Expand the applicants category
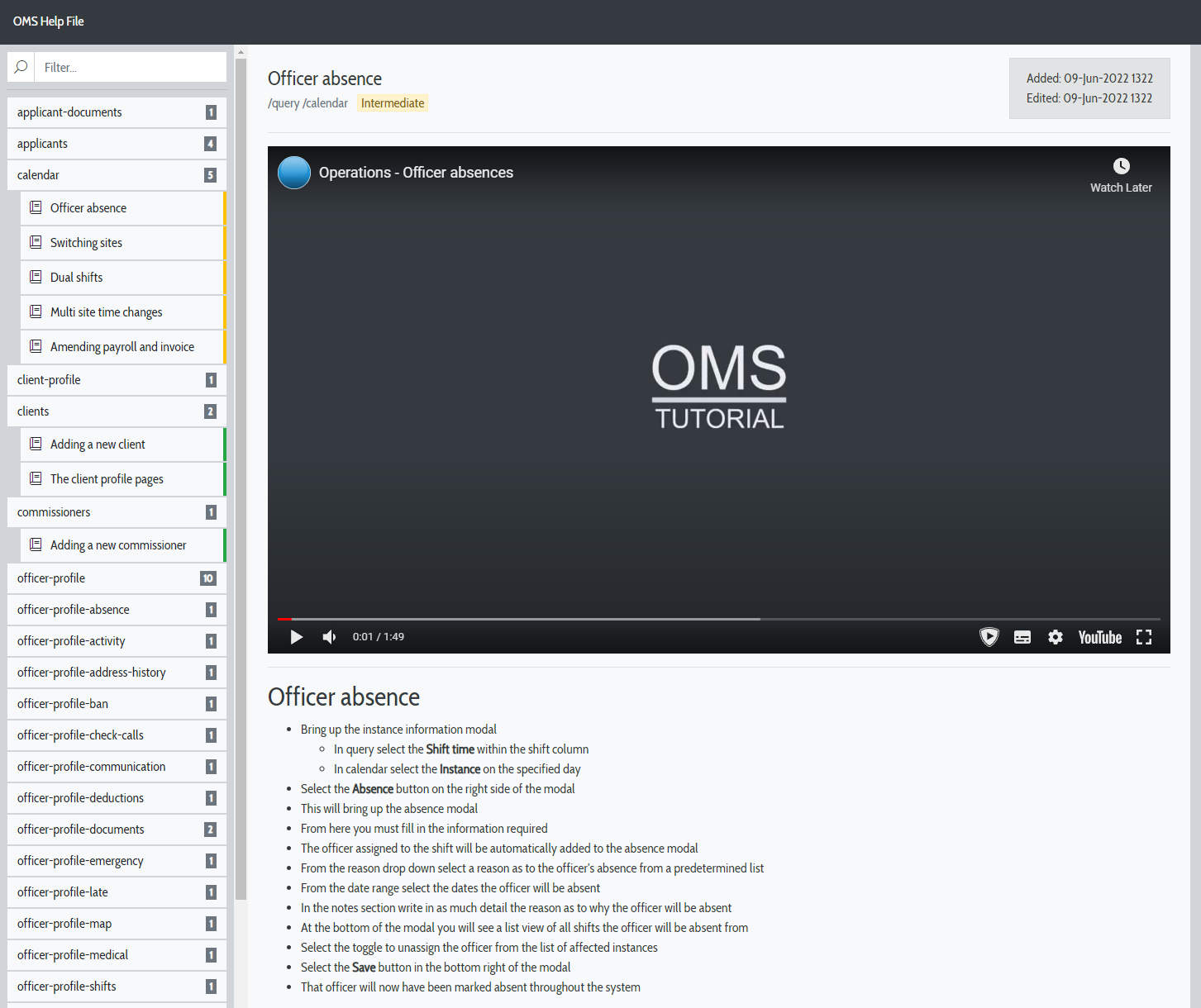The width and height of the screenshot is (1201, 1008). tap(117, 144)
